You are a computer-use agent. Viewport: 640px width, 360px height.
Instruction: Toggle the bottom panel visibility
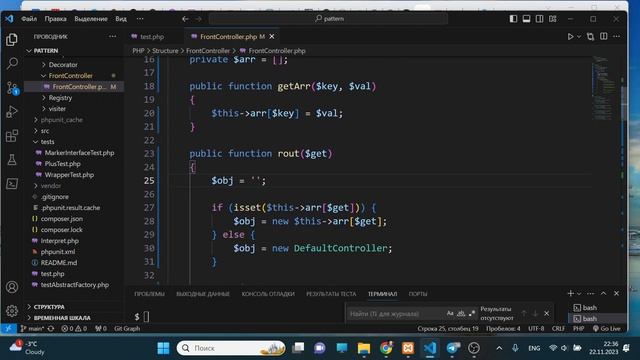527,19
